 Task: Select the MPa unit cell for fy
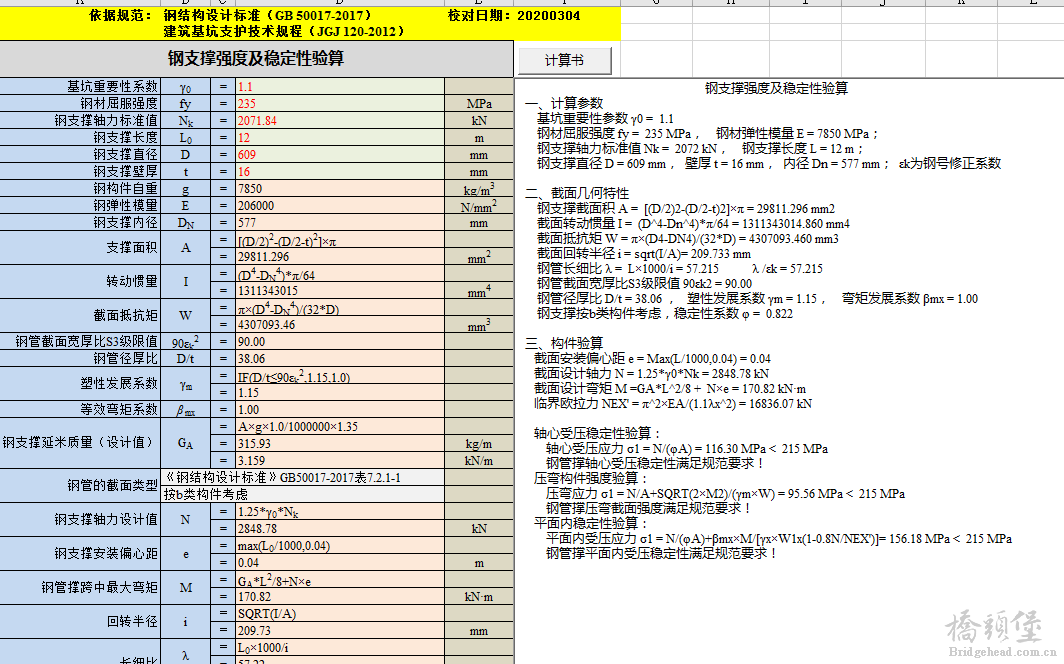479,104
